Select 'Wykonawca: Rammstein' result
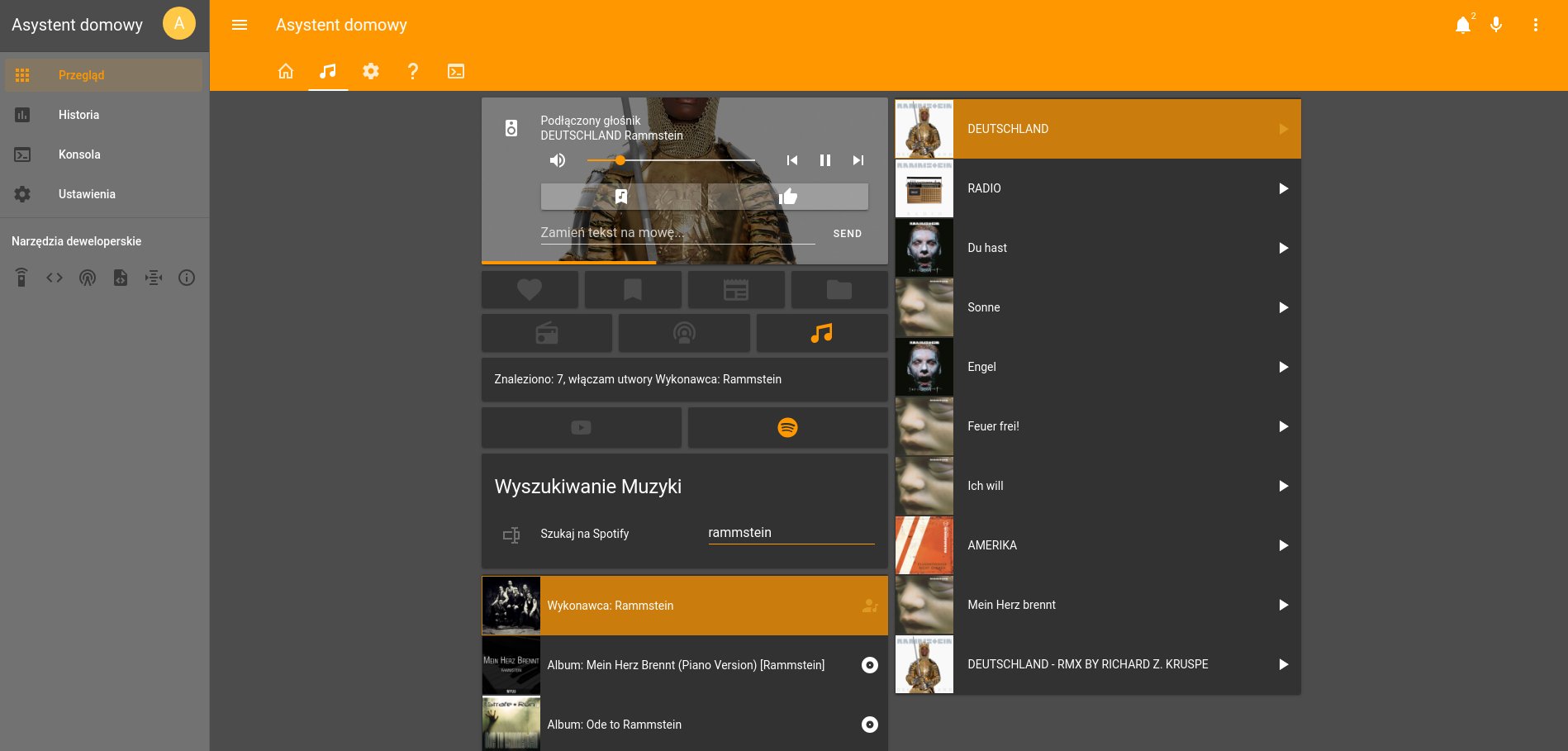The height and width of the screenshot is (751, 1568). pos(685,606)
